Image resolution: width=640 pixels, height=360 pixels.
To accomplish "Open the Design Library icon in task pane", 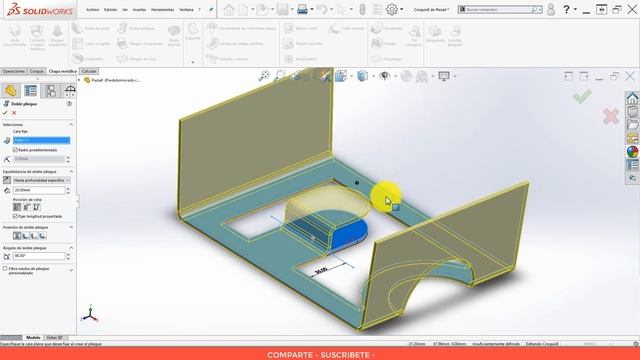I will 633,111.
